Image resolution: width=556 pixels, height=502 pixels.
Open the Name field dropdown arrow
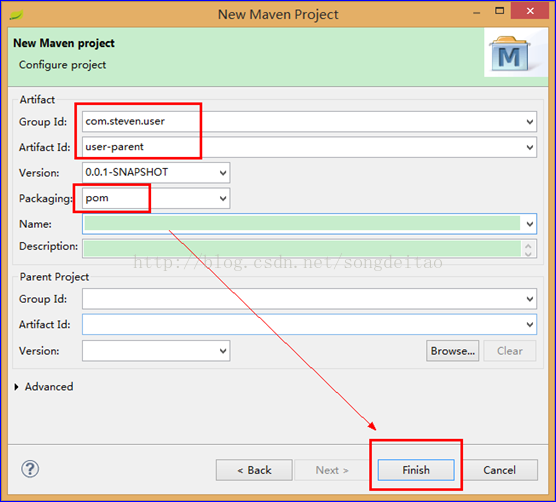(530, 224)
